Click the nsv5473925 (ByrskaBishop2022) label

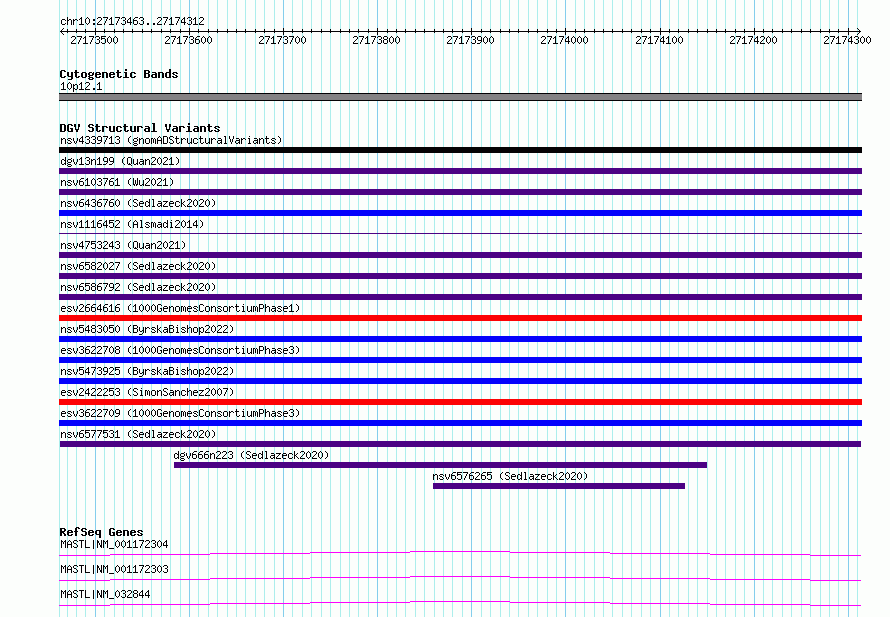coord(147,371)
